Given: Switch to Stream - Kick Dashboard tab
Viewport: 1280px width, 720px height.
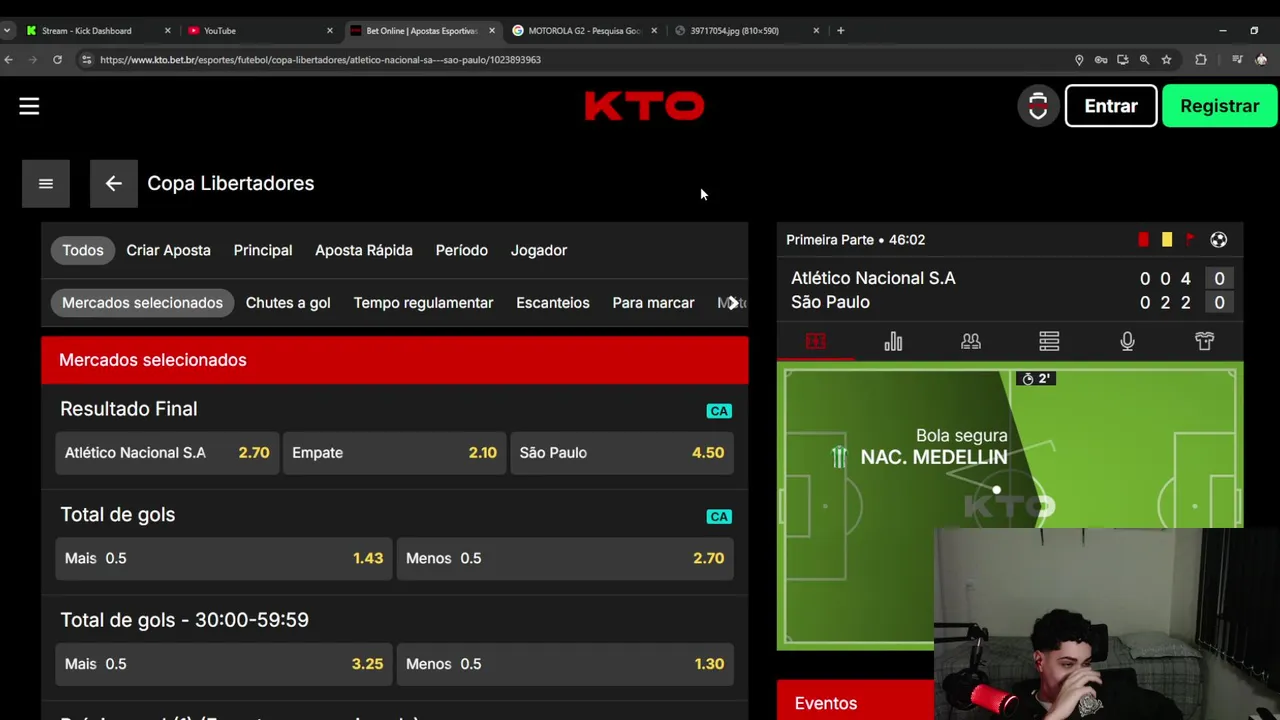Looking at the screenshot, I should (x=95, y=31).
